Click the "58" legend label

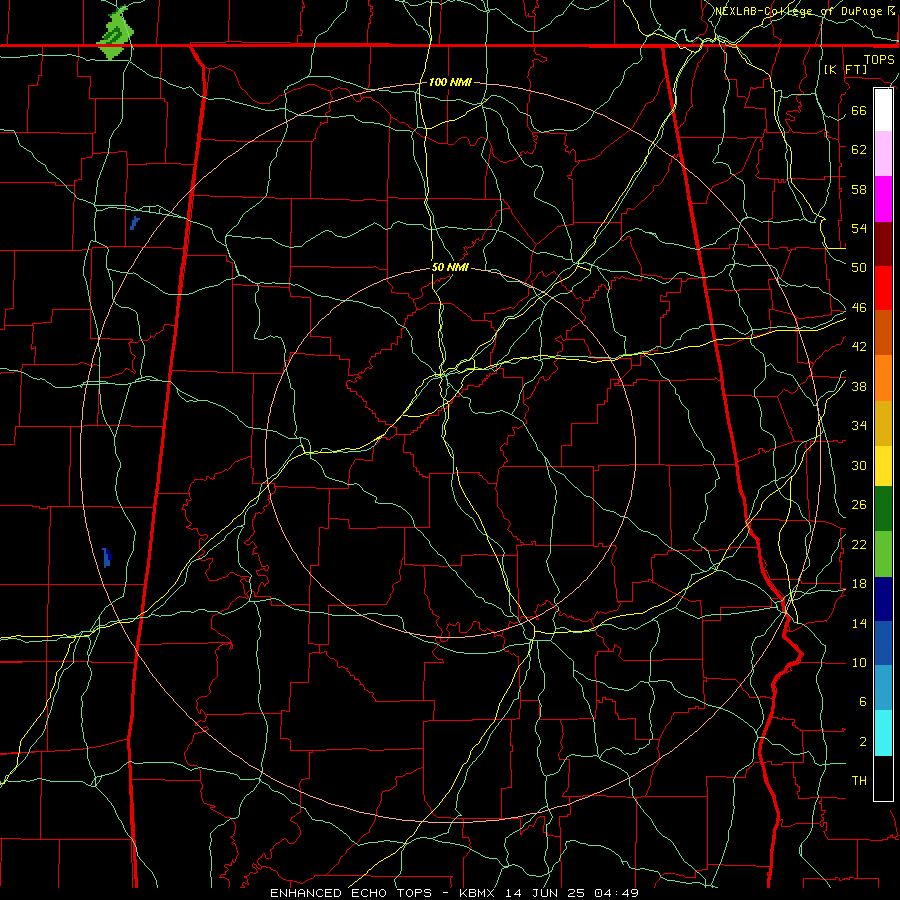coord(859,189)
